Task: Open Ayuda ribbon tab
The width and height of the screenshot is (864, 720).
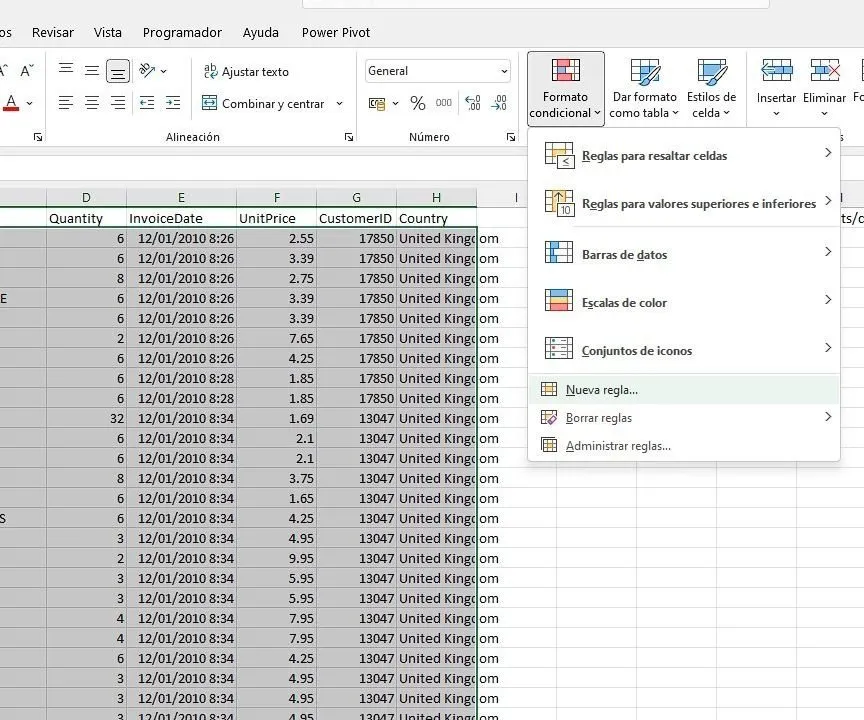Action: [261, 33]
